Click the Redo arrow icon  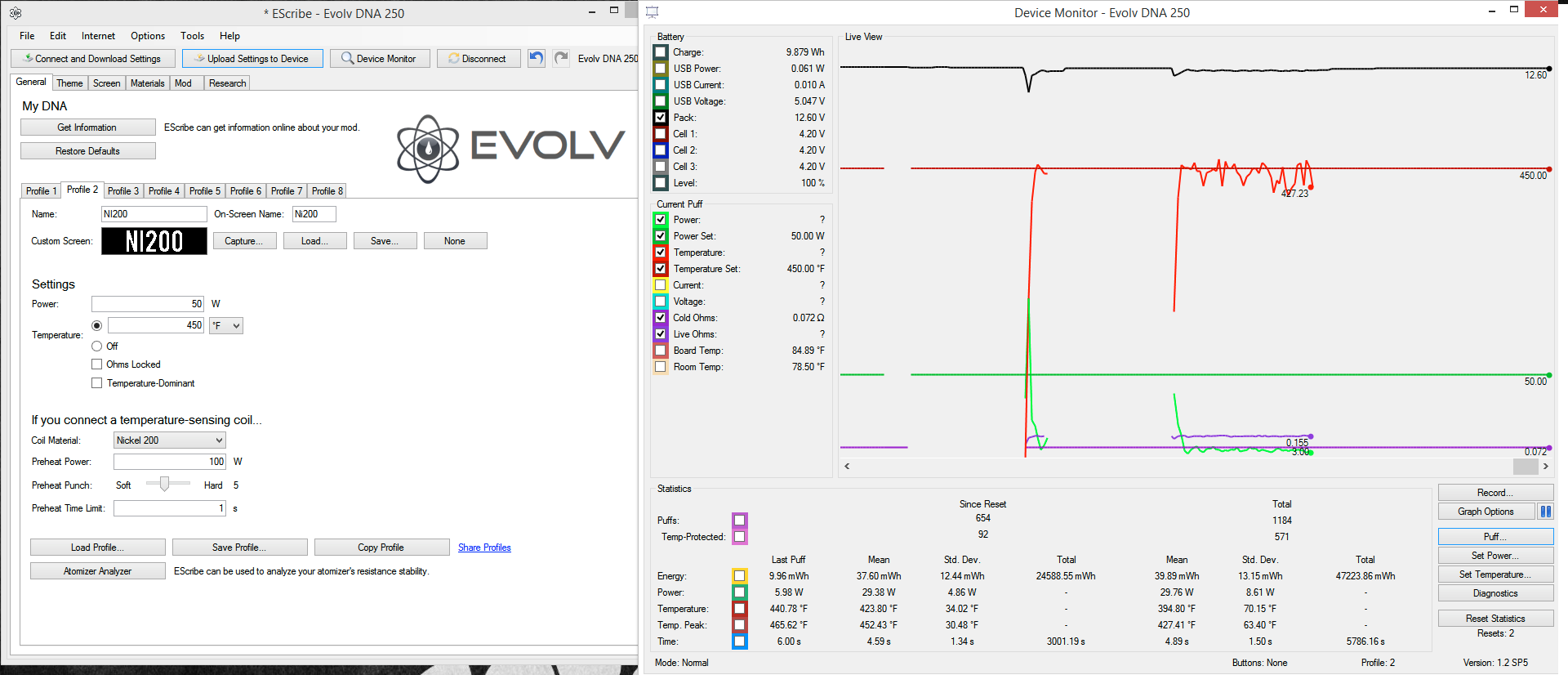[x=561, y=58]
